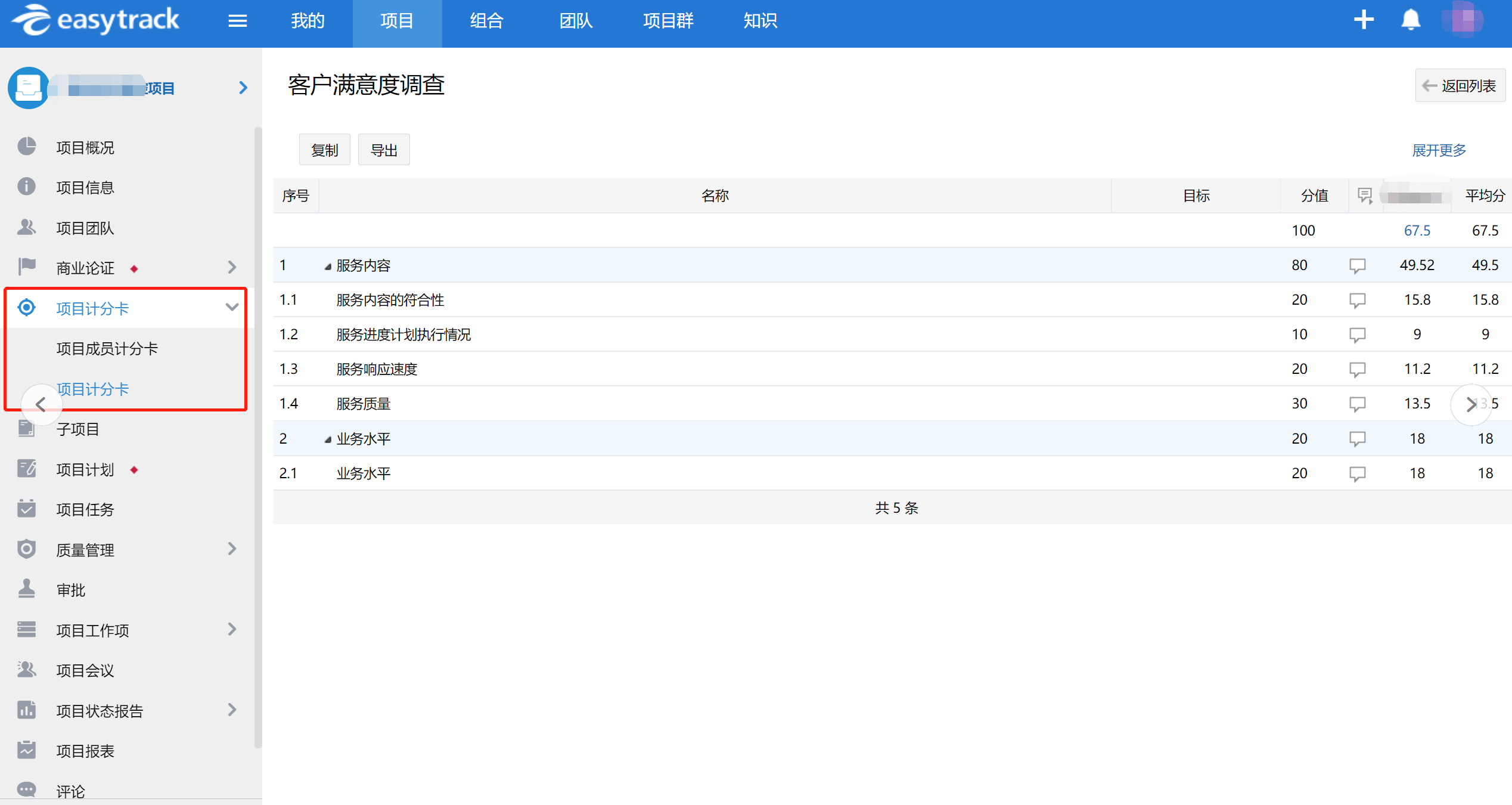Expand the 项目状态报告 submenu arrow
This screenshot has height=805, width=1512.
coord(232,710)
